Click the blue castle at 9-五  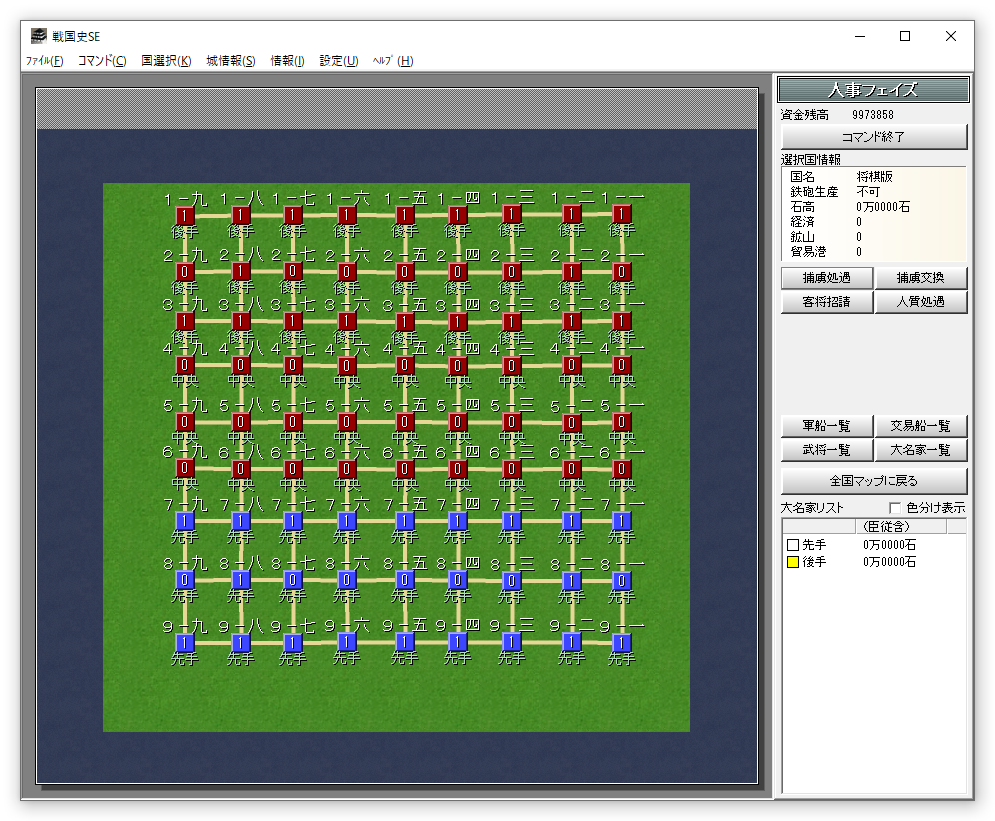click(405, 641)
